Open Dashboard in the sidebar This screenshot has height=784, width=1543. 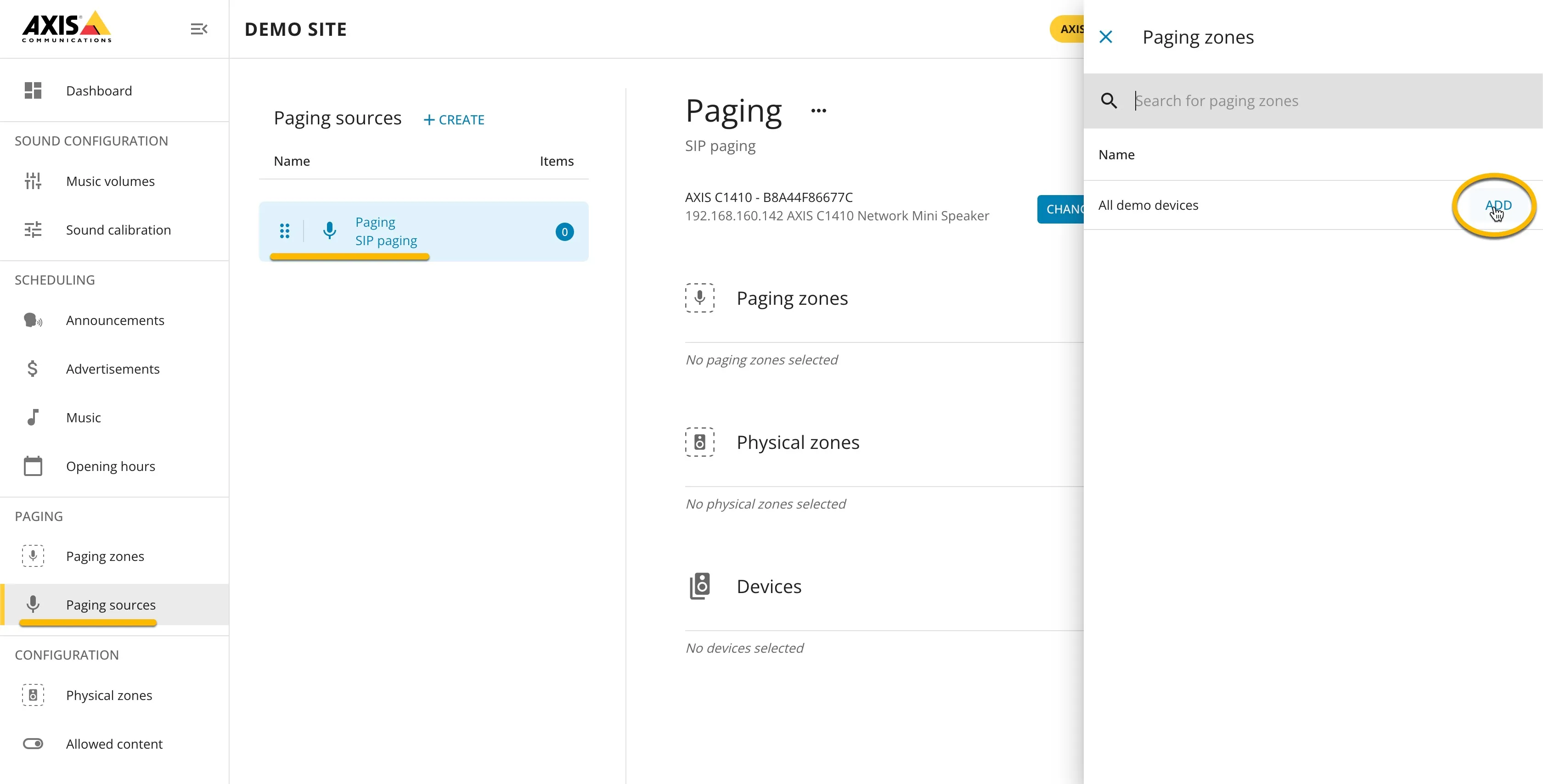point(99,90)
